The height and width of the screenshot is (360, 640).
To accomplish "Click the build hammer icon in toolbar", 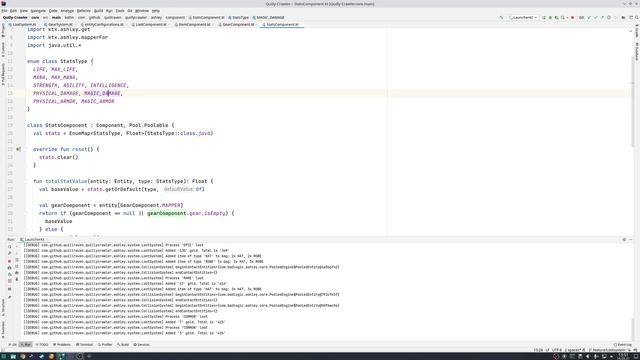I will pyautogui.click(x=501, y=18).
